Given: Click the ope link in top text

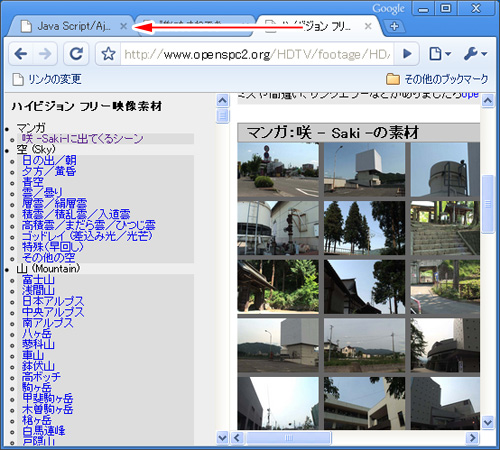Looking at the screenshot, I should (x=470, y=95).
